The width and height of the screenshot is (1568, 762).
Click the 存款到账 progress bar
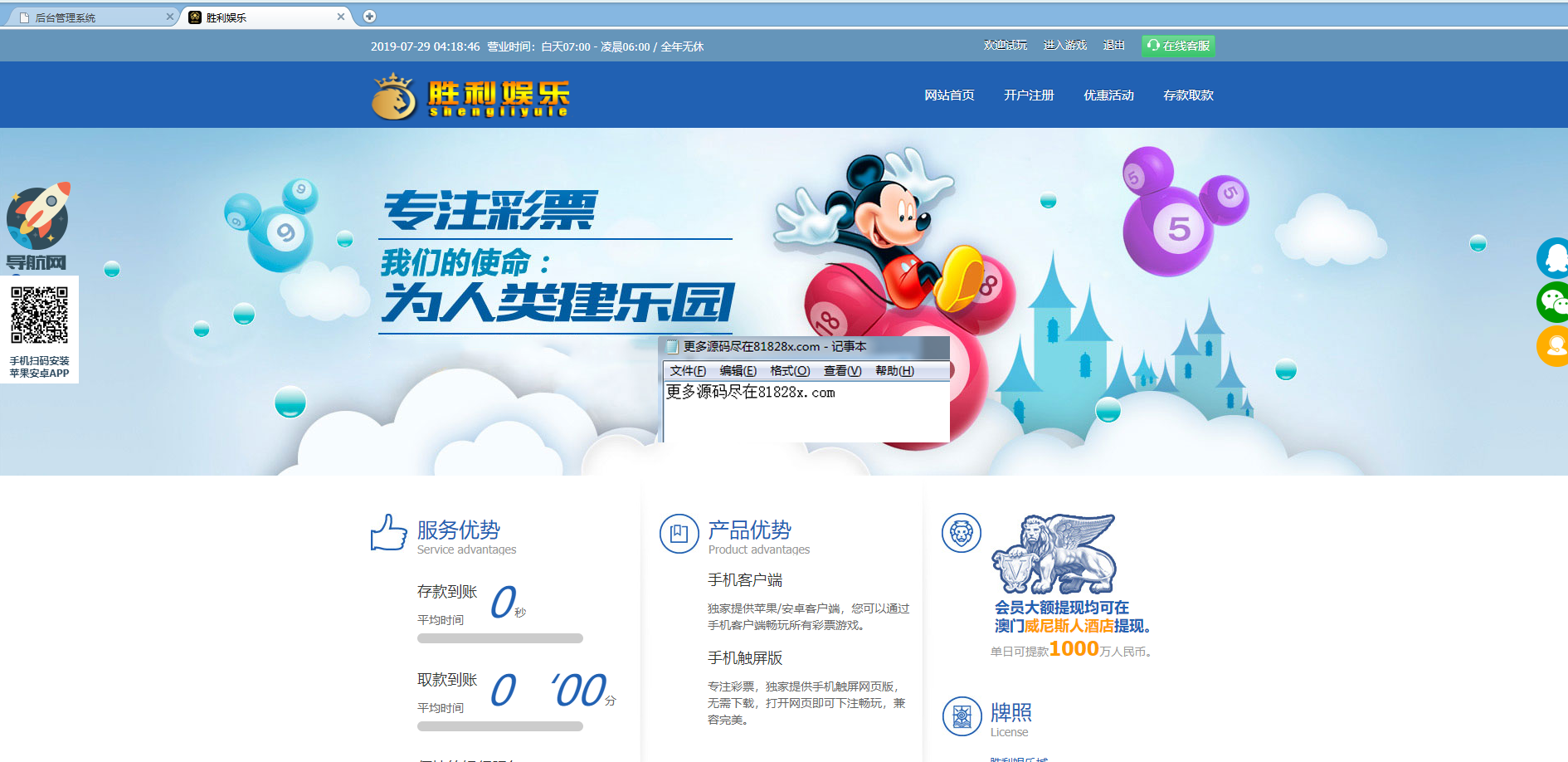click(499, 638)
